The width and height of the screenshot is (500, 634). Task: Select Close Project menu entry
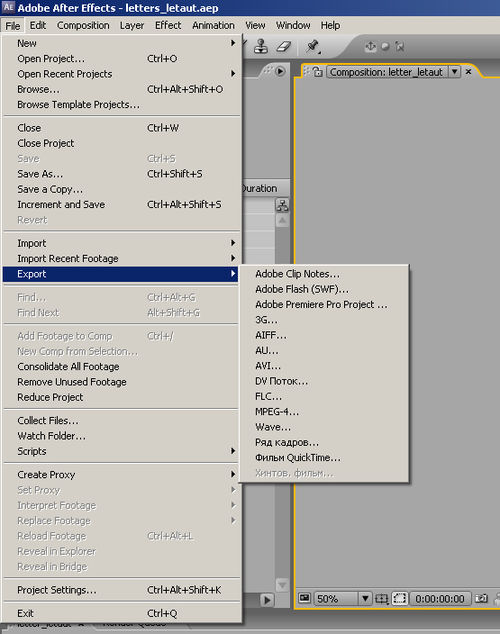point(121,144)
